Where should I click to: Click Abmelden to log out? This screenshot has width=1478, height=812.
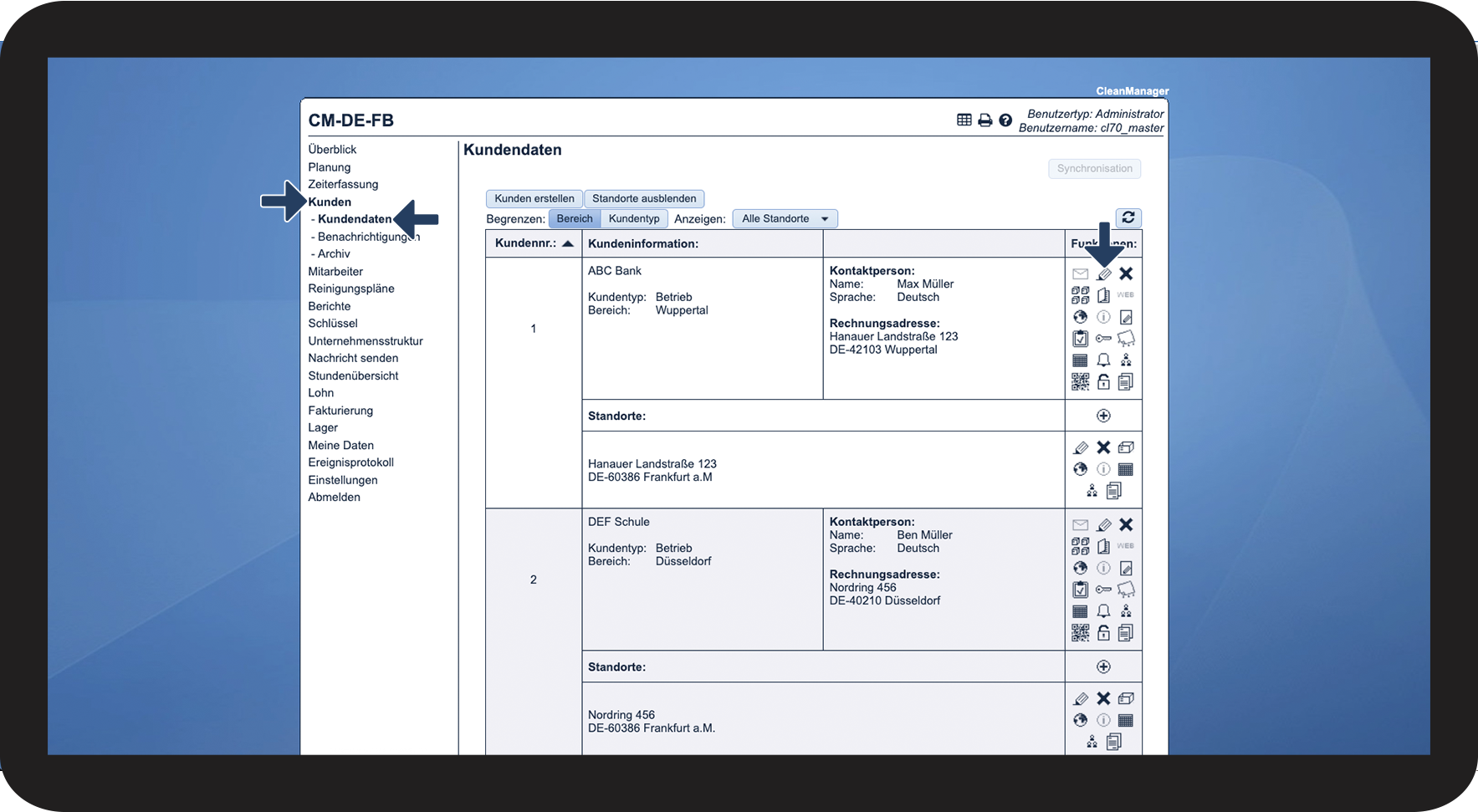pyautogui.click(x=335, y=497)
